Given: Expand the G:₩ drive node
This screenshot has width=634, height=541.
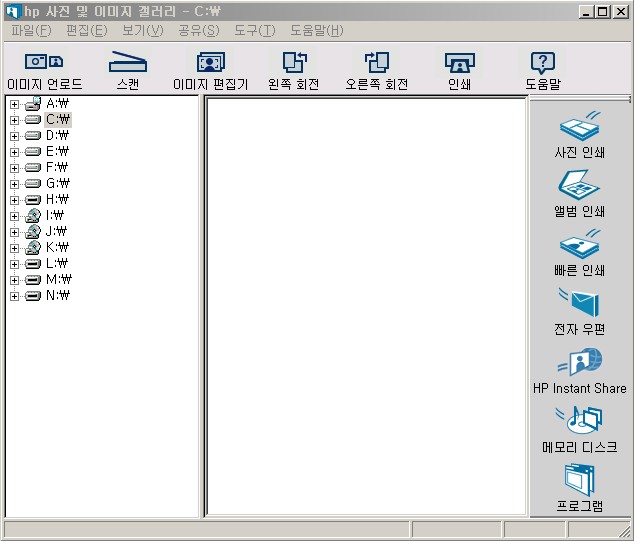Looking at the screenshot, I should click(14, 184).
